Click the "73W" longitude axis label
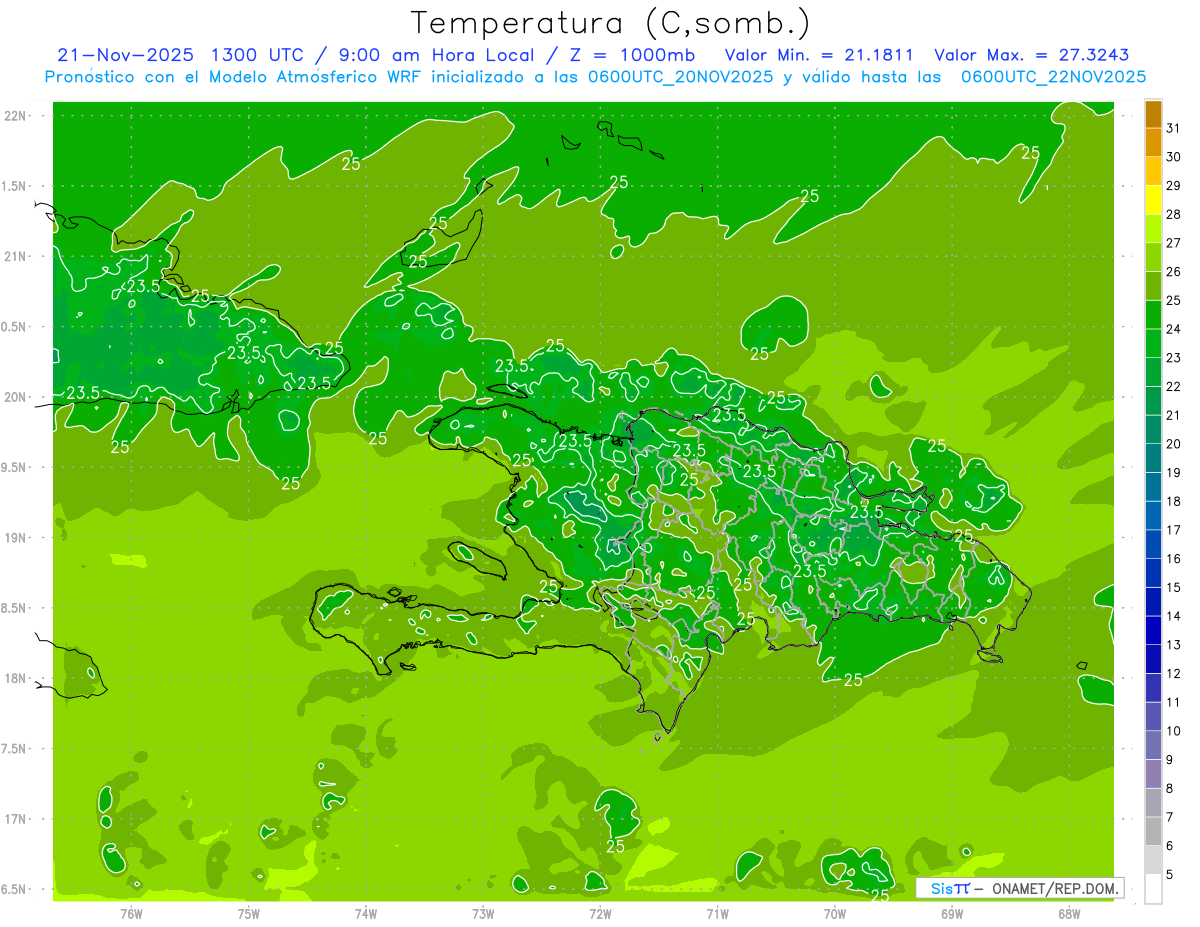 coord(483,914)
